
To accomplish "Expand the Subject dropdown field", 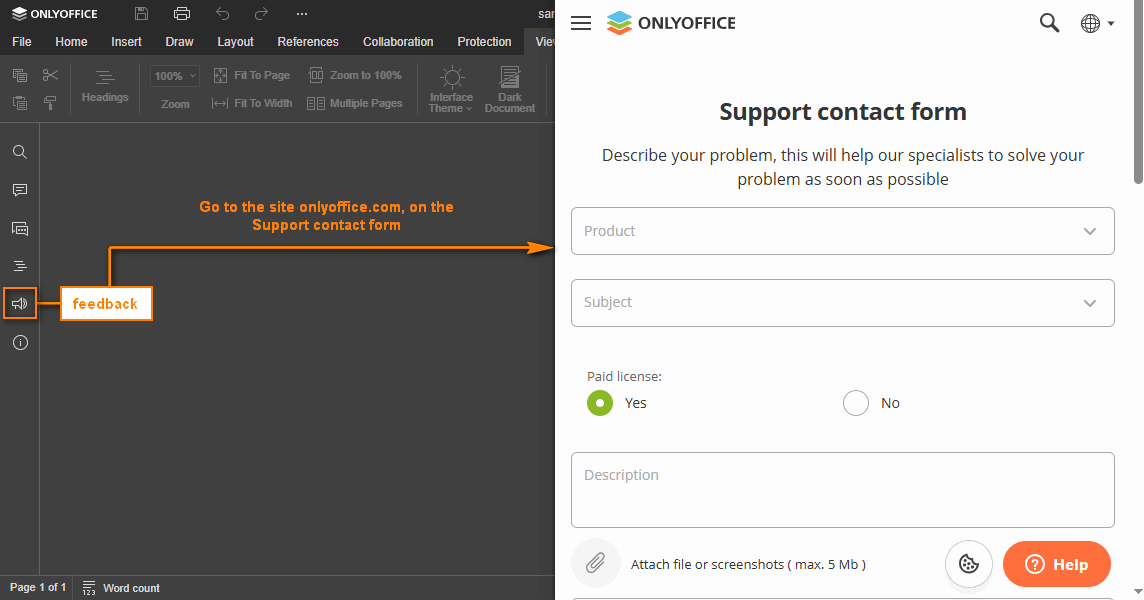I will point(843,303).
